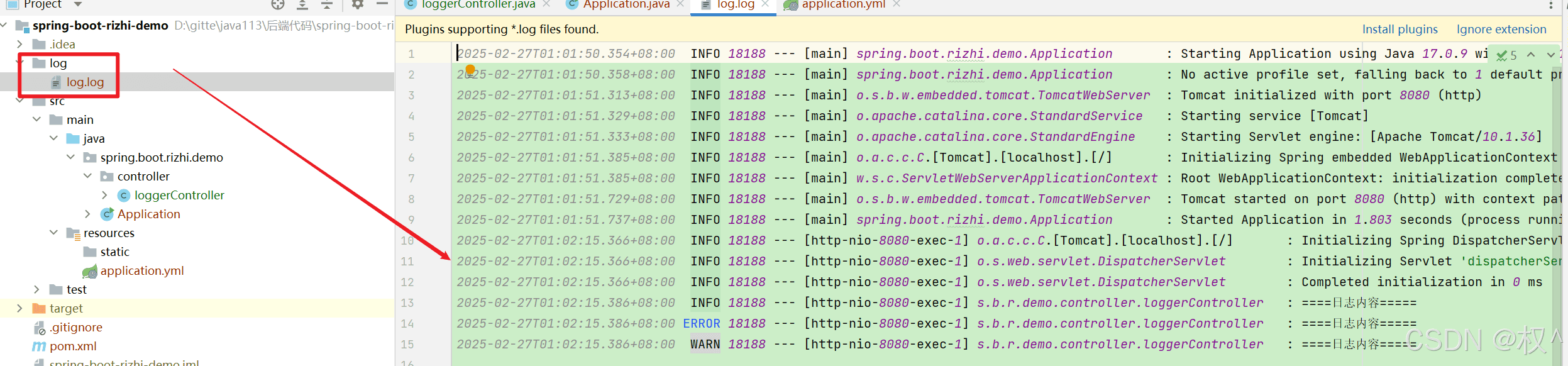
Task: Open the editor tabs more-options menu
Action: (1551, 5)
